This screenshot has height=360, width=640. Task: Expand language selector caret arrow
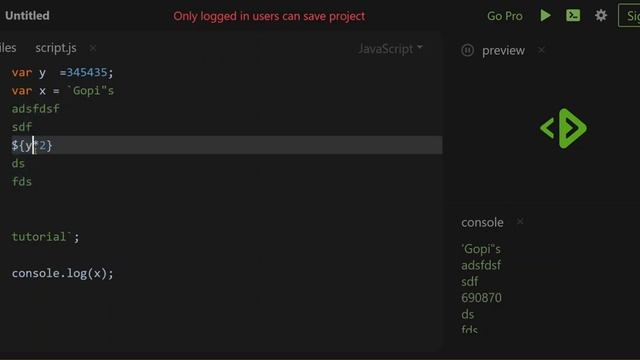[420, 47]
